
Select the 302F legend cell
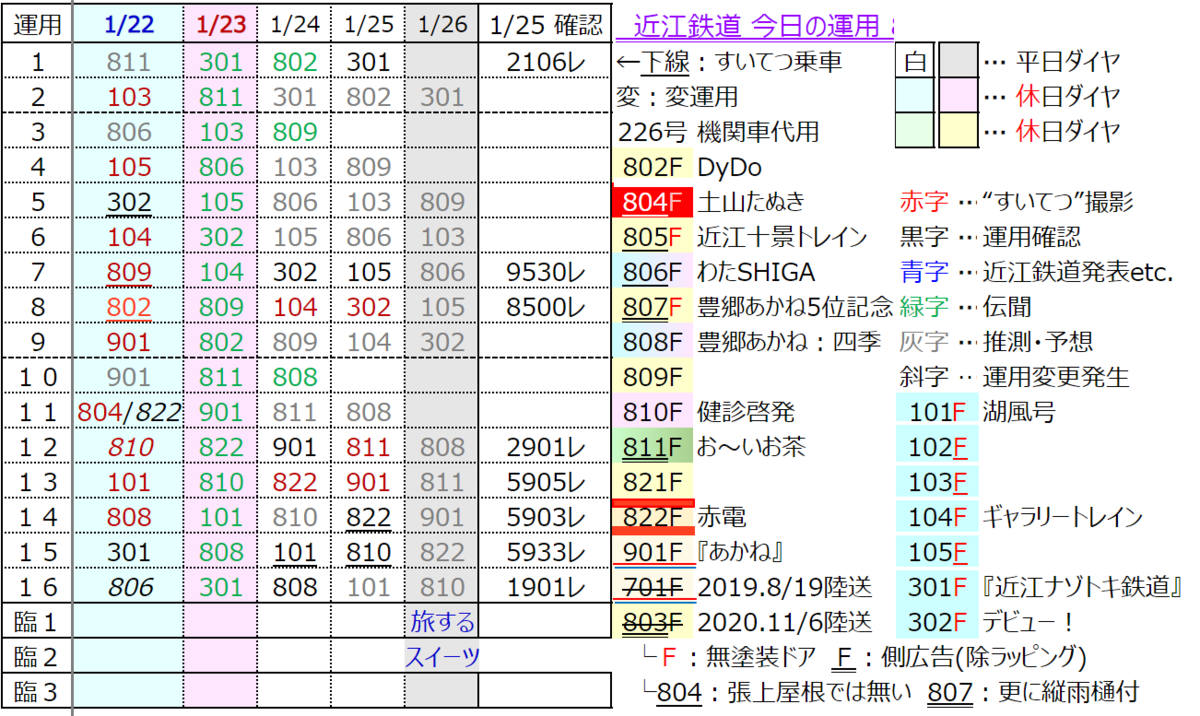(x=936, y=622)
